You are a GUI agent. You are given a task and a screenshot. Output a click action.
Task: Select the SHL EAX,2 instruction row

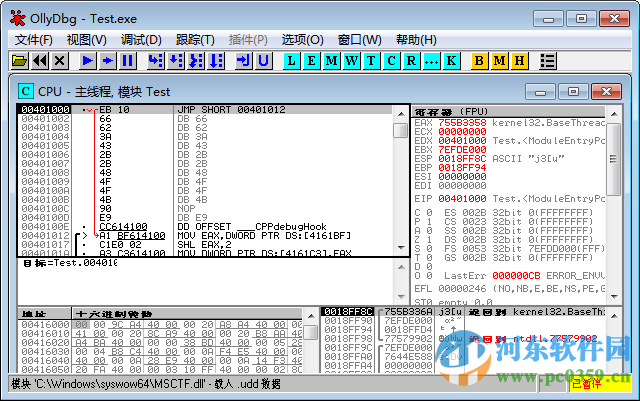(x=204, y=245)
